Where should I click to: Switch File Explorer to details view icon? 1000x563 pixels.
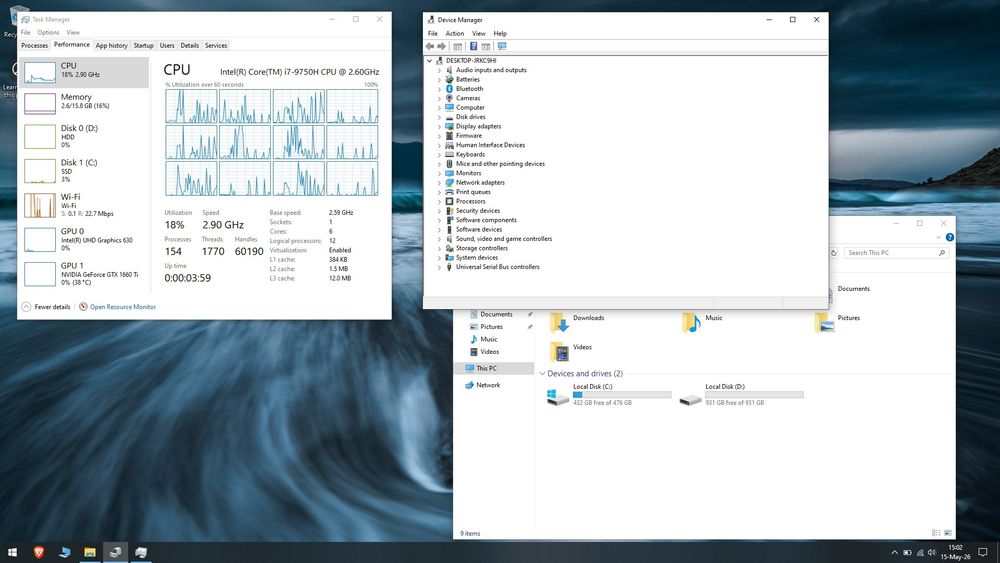pos(936,533)
